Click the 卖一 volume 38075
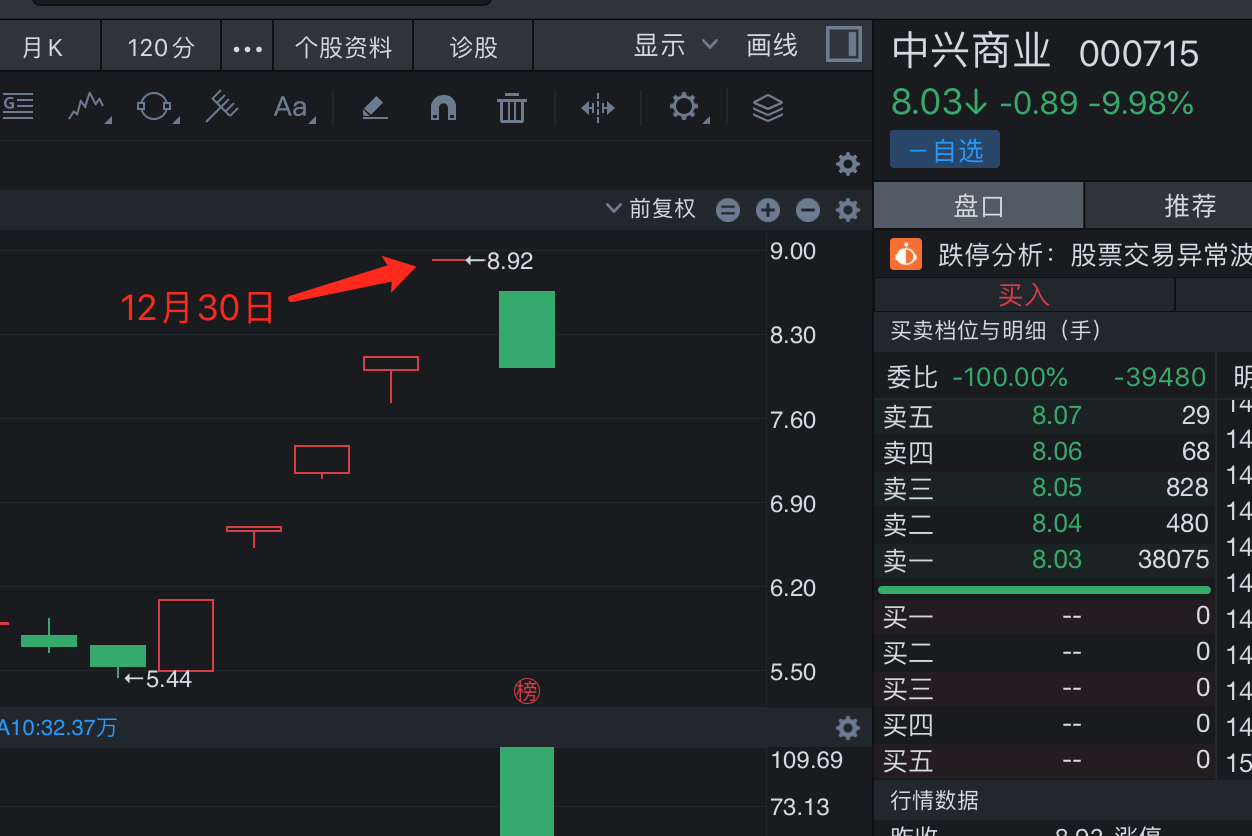The width and height of the screenshot is (1252, 836). click(x=1173, y=559)
